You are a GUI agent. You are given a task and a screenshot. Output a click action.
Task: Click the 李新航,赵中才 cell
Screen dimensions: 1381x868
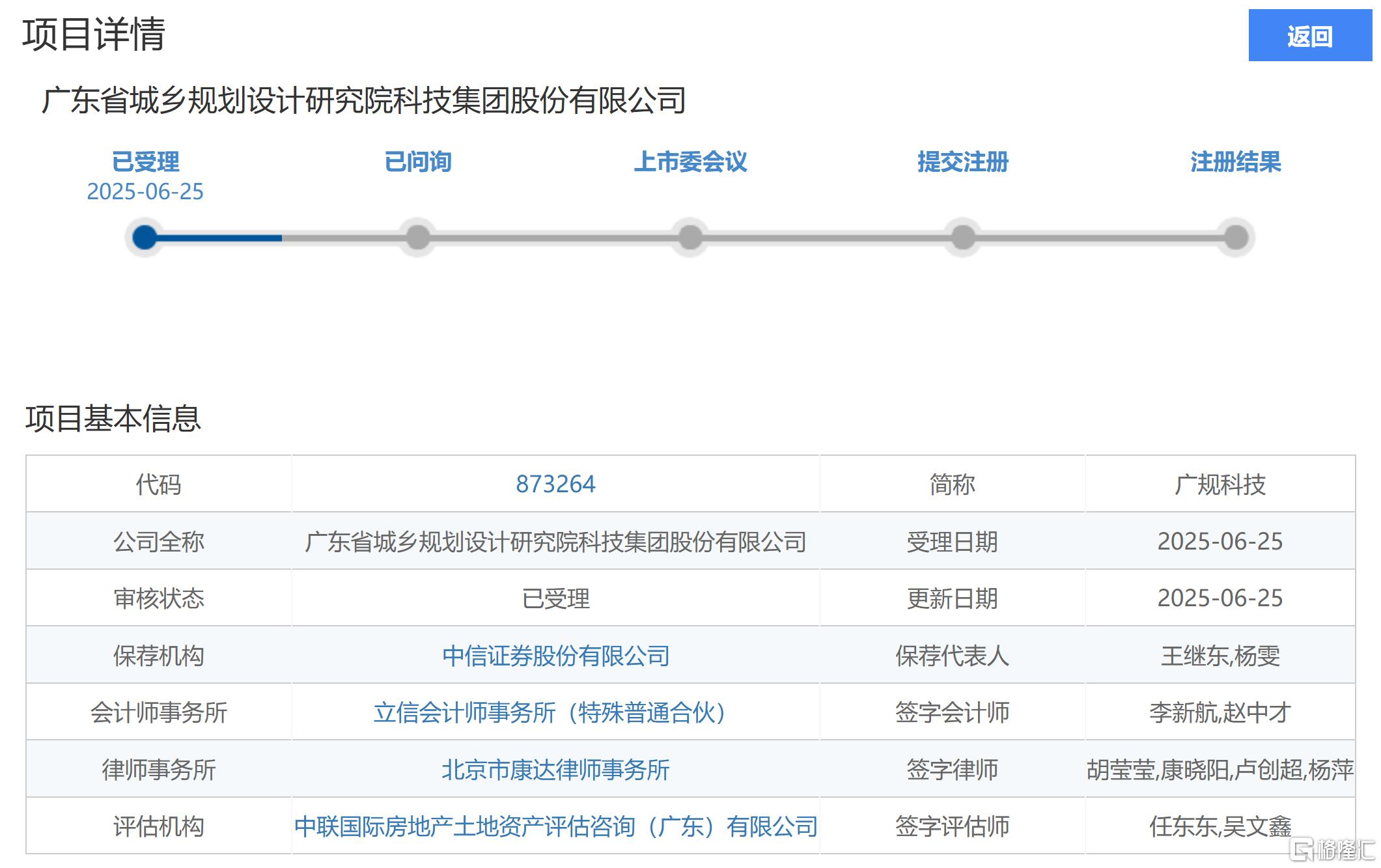(x=1220, y=712)
